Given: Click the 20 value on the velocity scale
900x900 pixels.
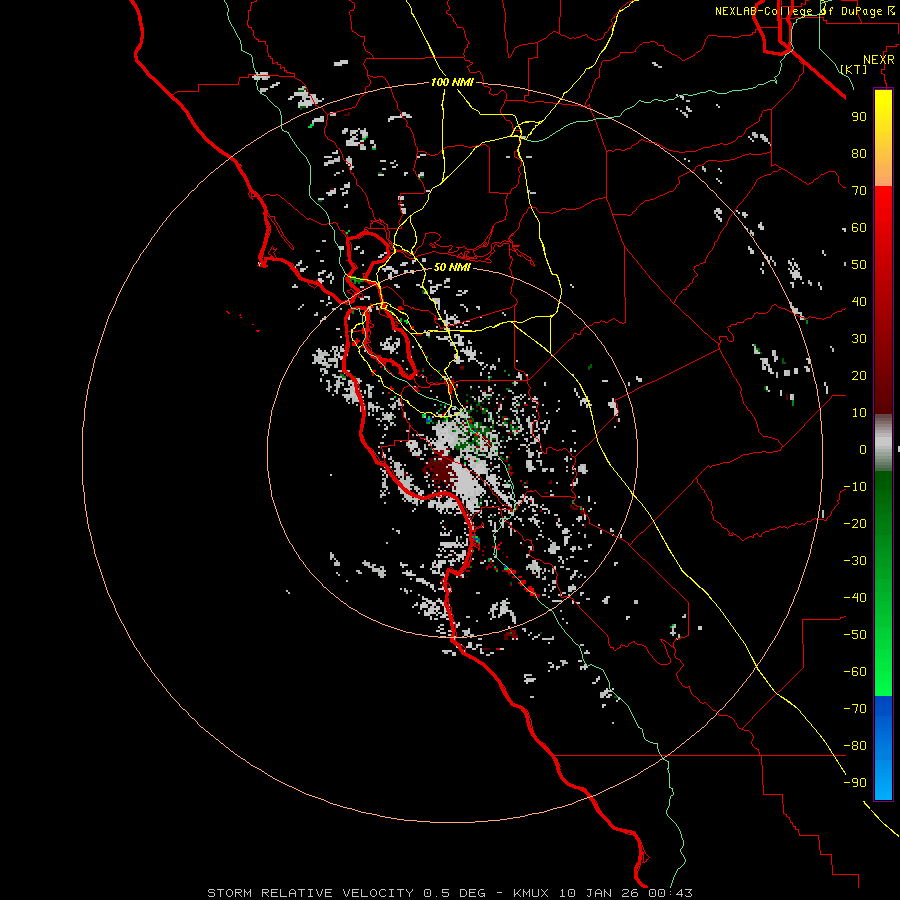Looking at the screenshot, I should tap(859, 375).
